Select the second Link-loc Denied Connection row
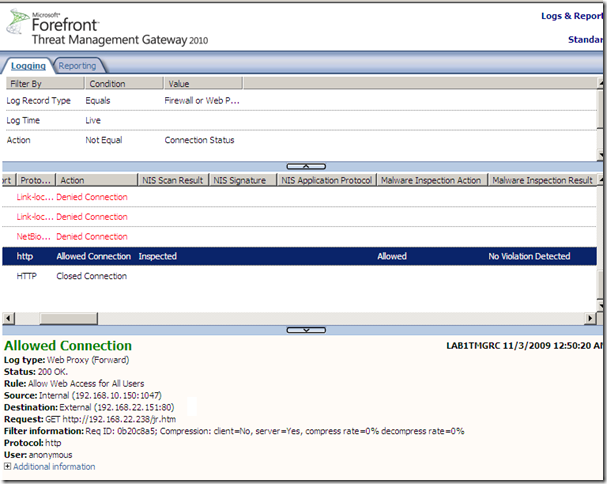 point(300,217)
